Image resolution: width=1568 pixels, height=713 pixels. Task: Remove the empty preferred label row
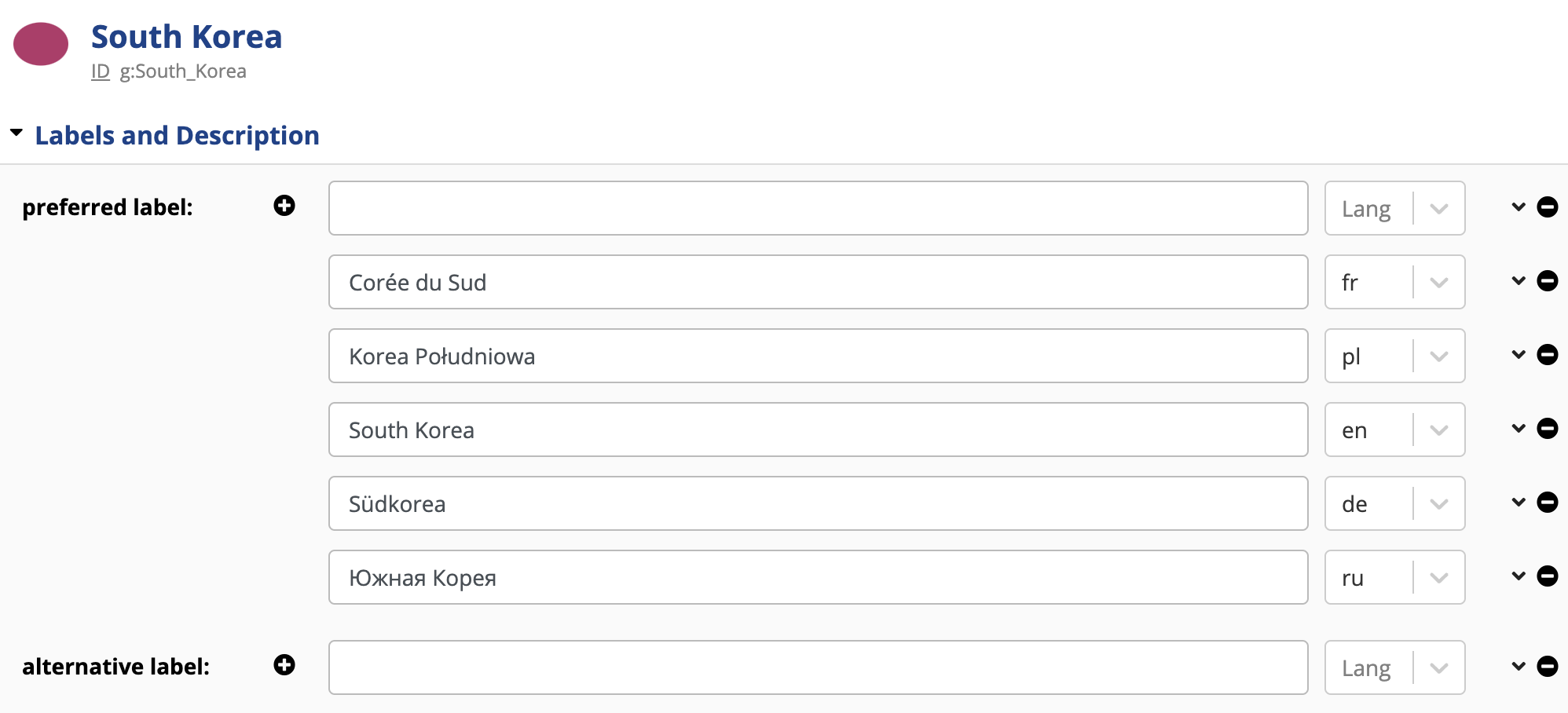point(1548,207)
